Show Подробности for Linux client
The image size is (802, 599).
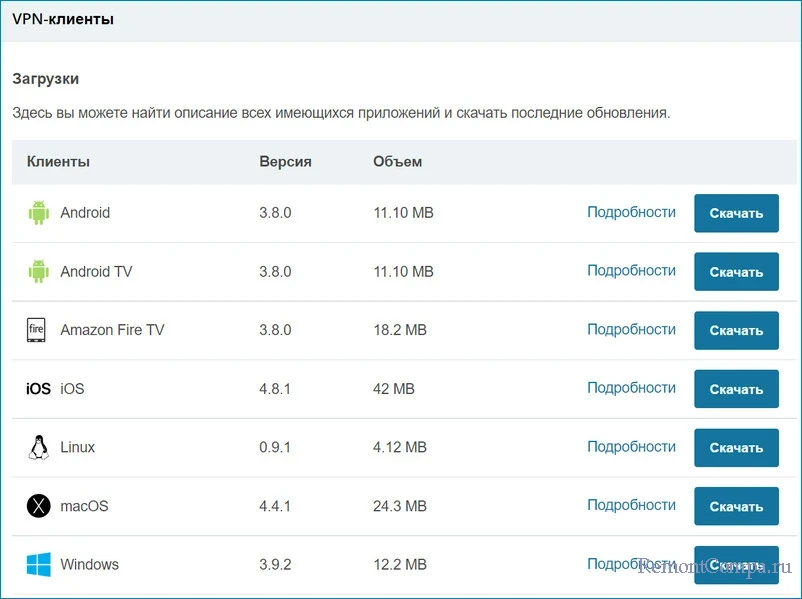click(631, 447)
